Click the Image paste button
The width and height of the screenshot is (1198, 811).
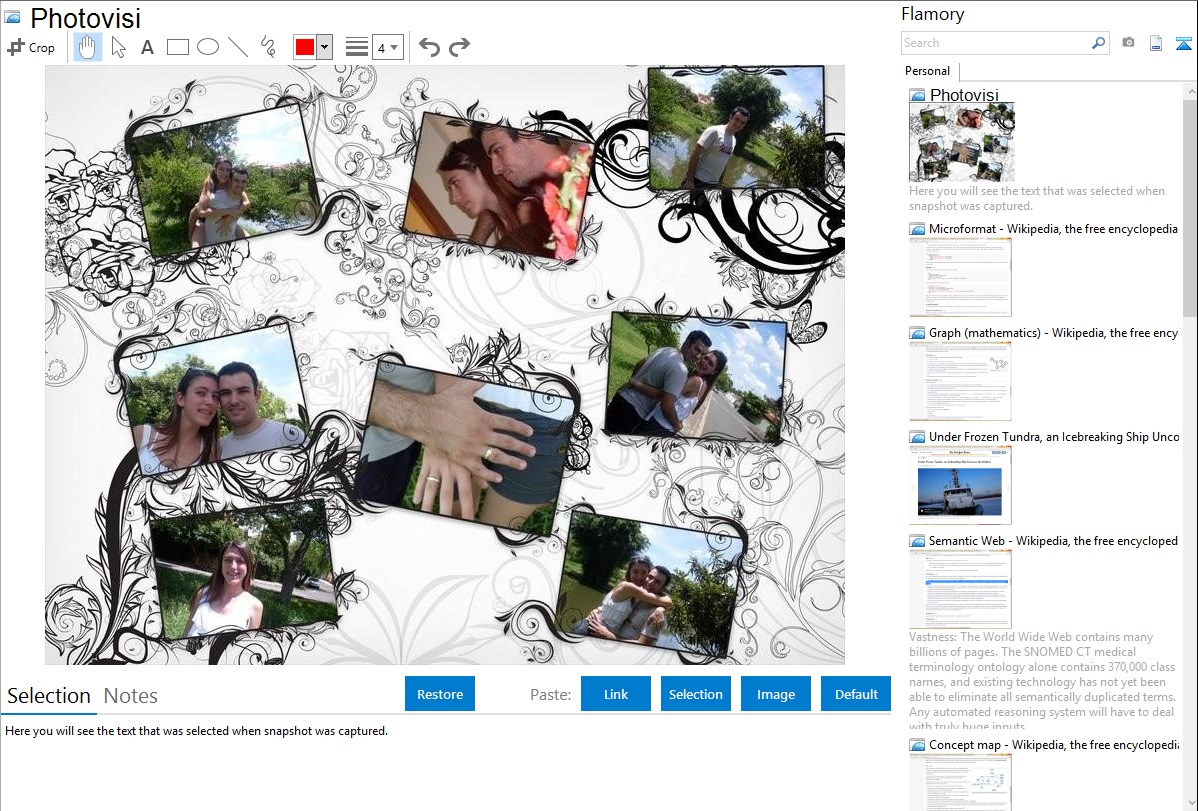tap(775, 694)
